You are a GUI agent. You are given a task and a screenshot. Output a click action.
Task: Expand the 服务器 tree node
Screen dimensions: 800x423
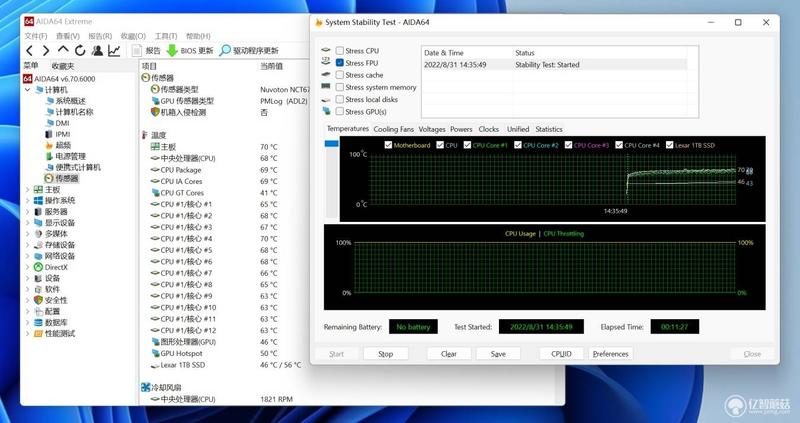28,212
